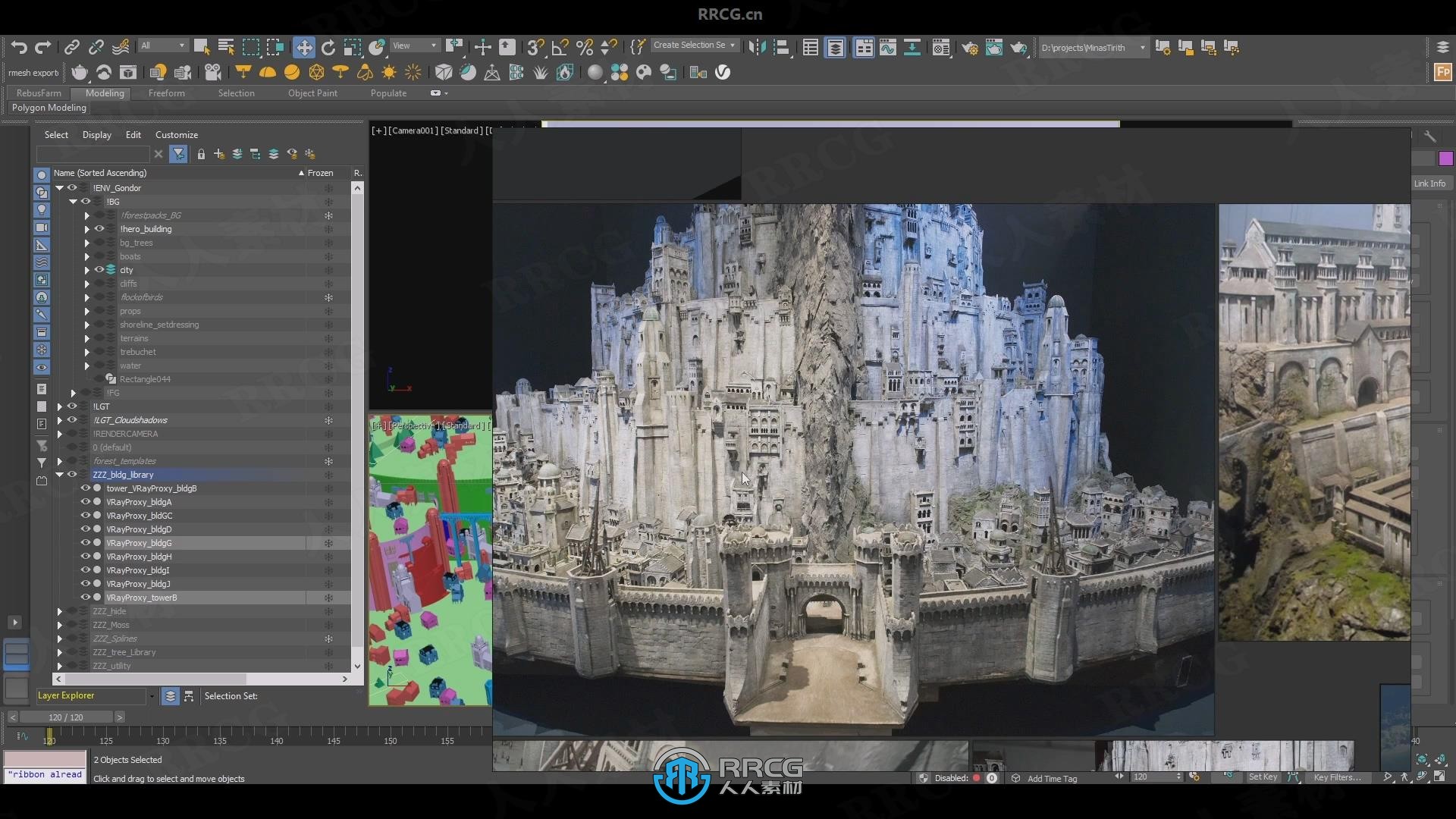Click the V-Ray logo icon

(x=723, y=72)
